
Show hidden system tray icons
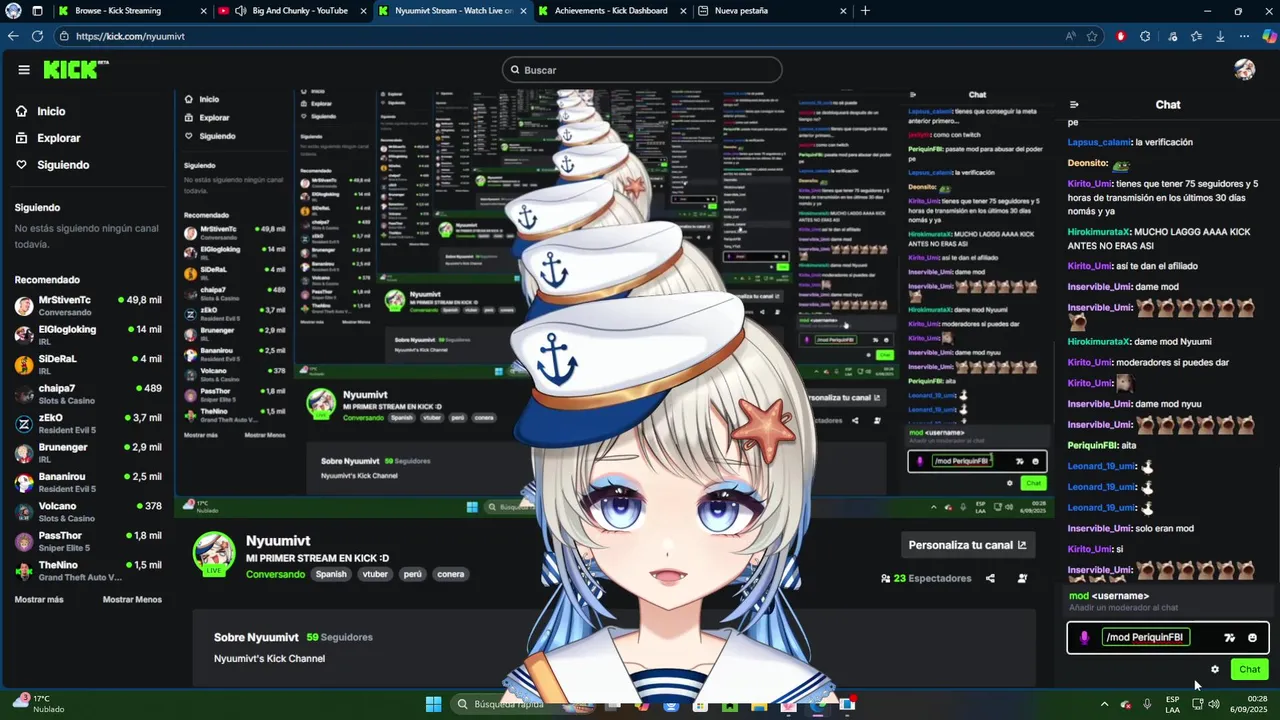pos(1104,704)
